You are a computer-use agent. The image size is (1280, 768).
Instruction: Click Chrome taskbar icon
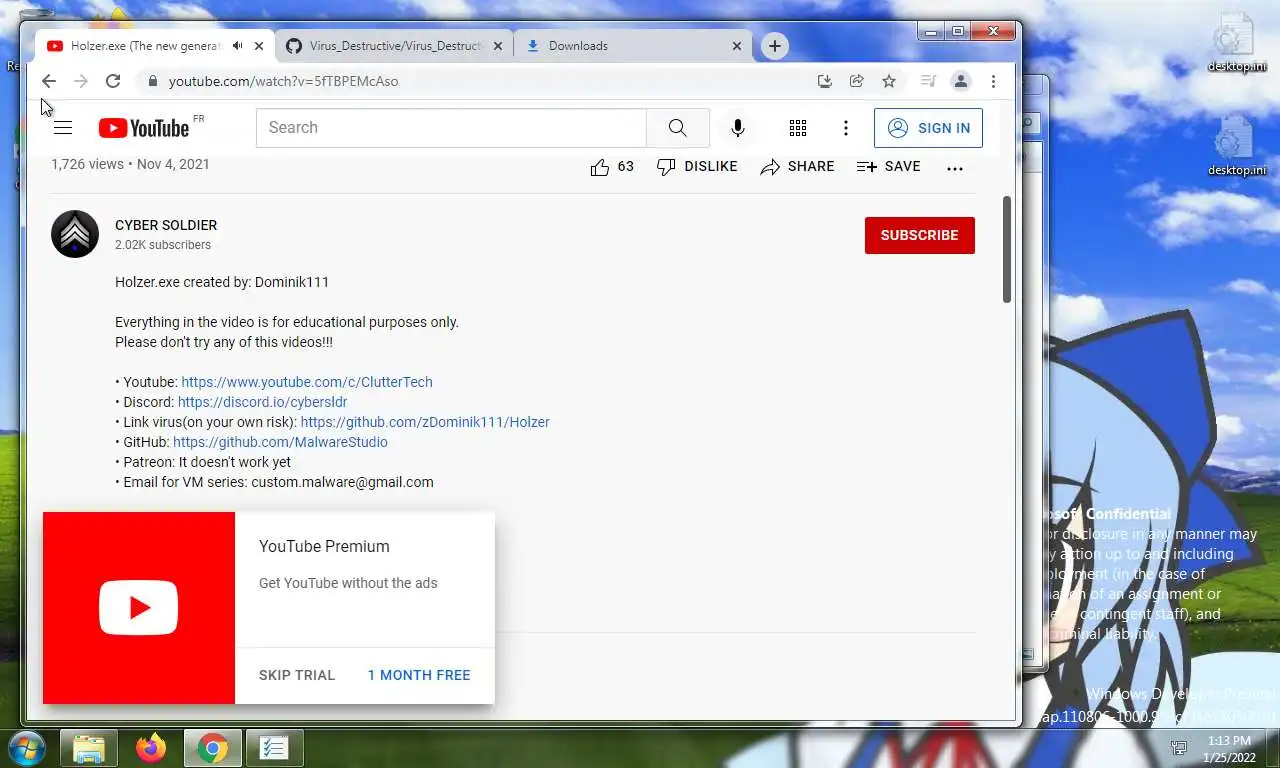coord(212,748)
